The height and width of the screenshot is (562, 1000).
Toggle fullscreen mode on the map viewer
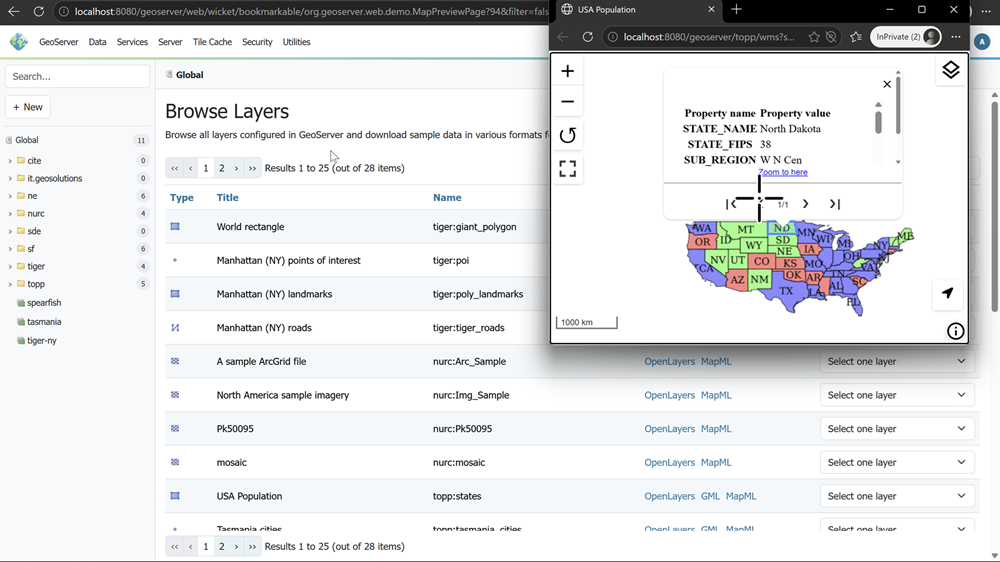(x=567, y=169)
